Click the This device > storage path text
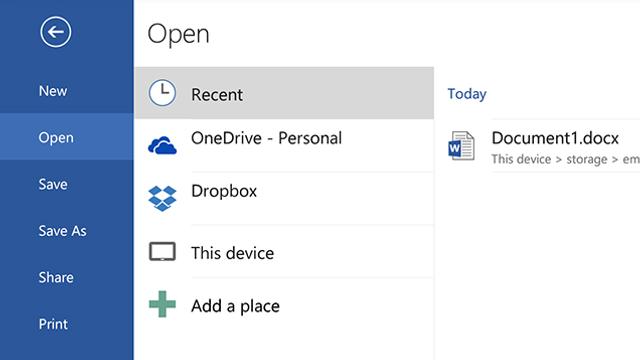The height and width of the screenshot is (360, 640). coord(566,159)
